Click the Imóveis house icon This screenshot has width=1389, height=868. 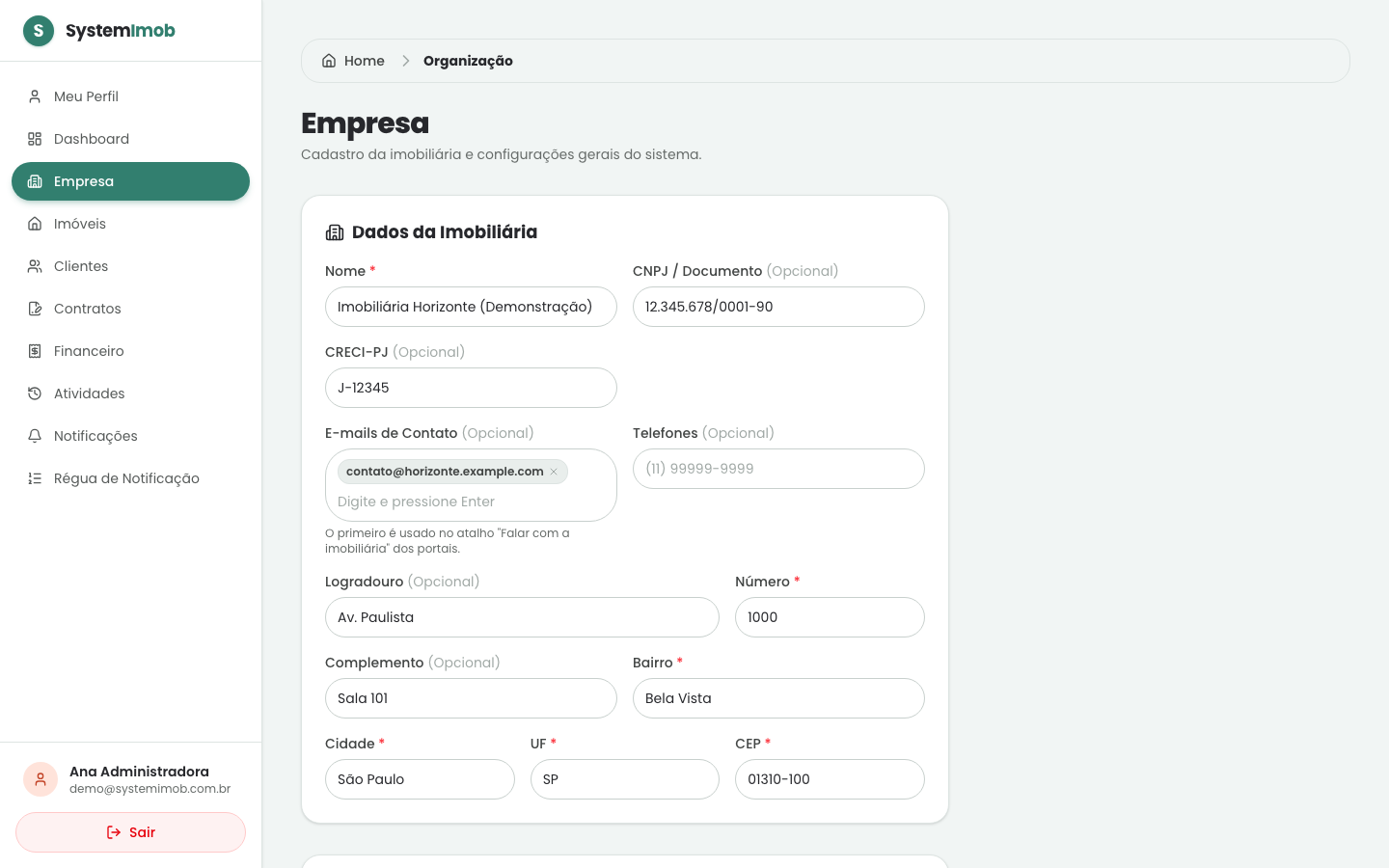pos(35,224)
